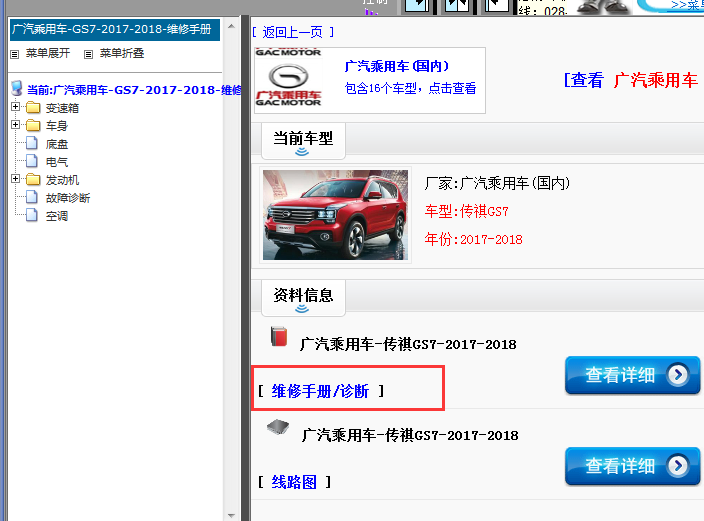Open the 车身 tree item
Image resolution: width=704 pixels, height=521 pixels.
pos(57,126)
